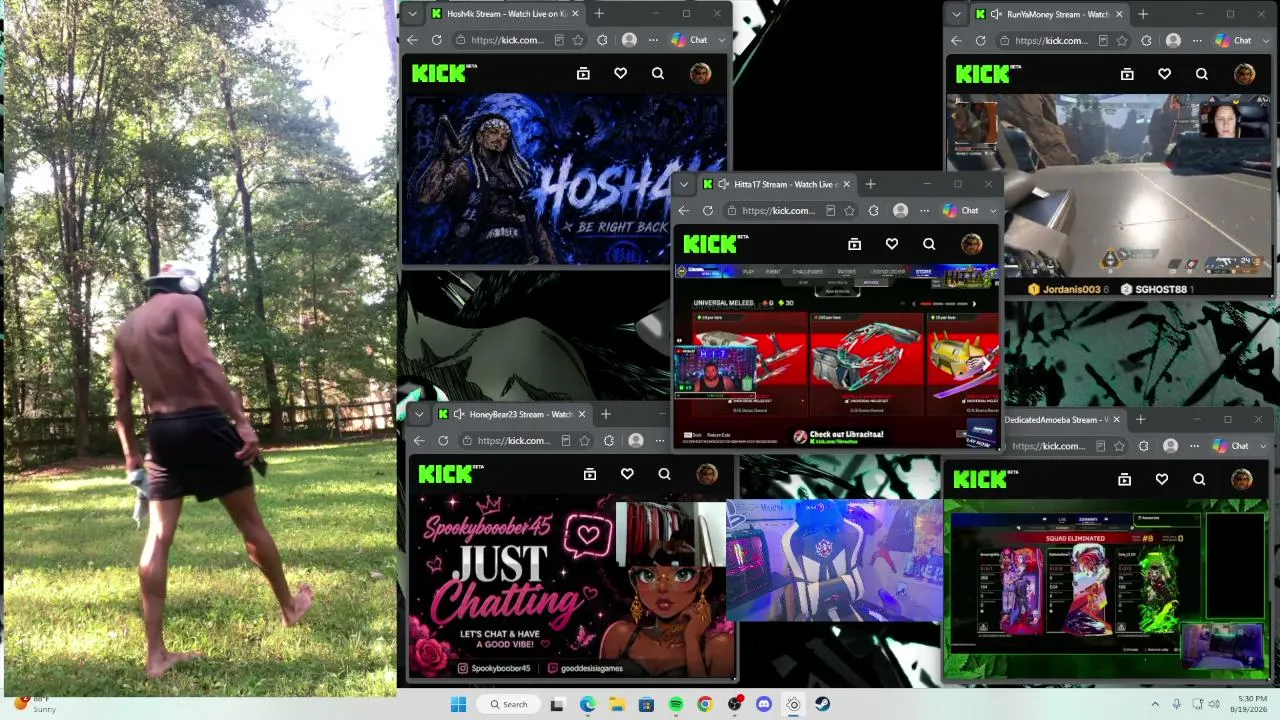
Task: Select the RunYaMoney Stream tab
Action: tap(1050, 14)
